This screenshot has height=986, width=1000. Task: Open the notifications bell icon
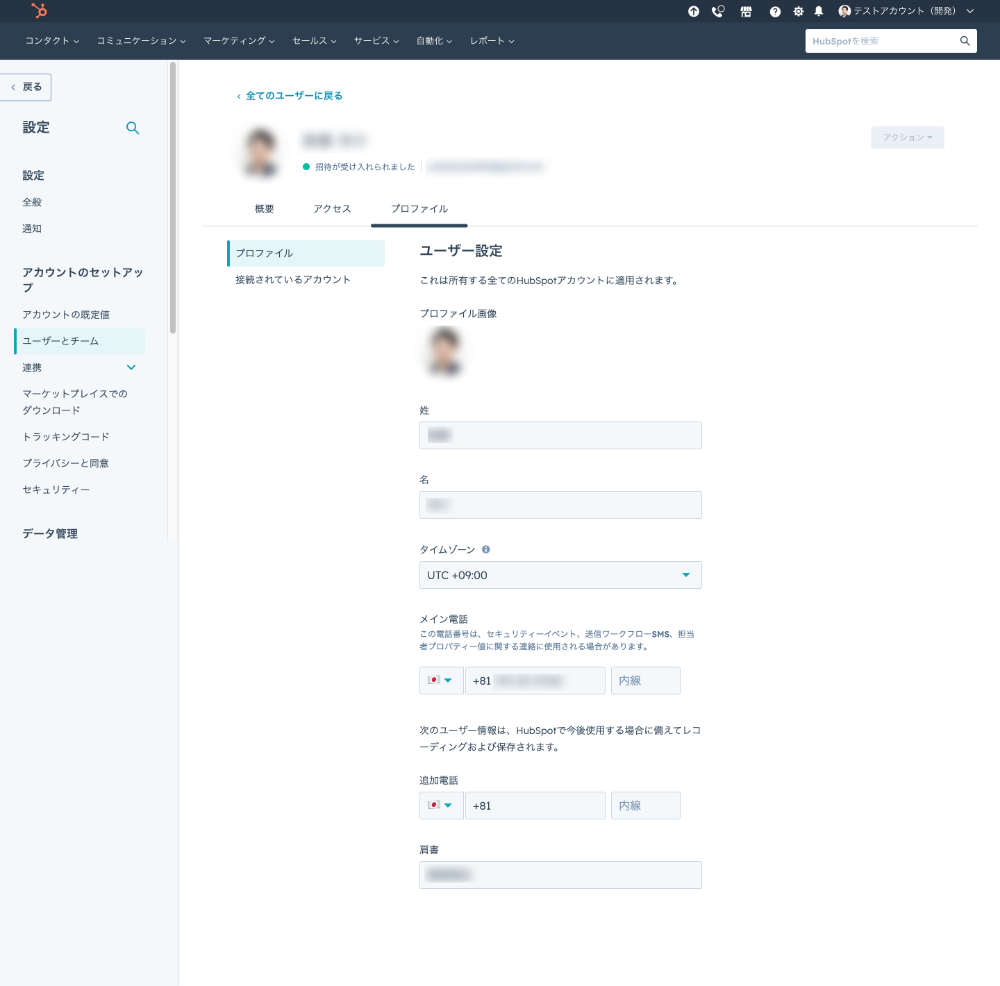(x=819, y=11)
